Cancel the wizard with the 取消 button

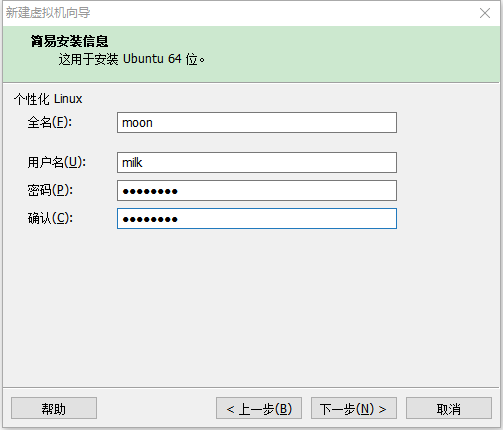(449, 408)
